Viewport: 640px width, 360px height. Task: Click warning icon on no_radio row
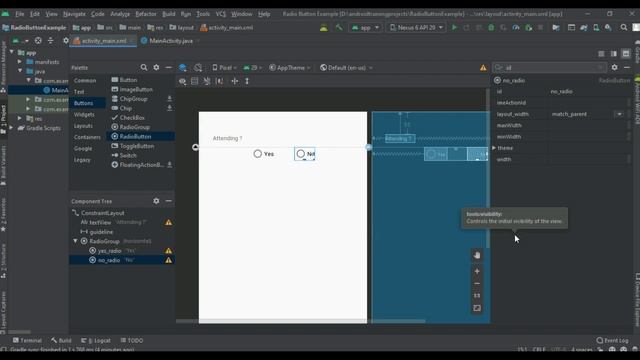(x=168, y=260)
